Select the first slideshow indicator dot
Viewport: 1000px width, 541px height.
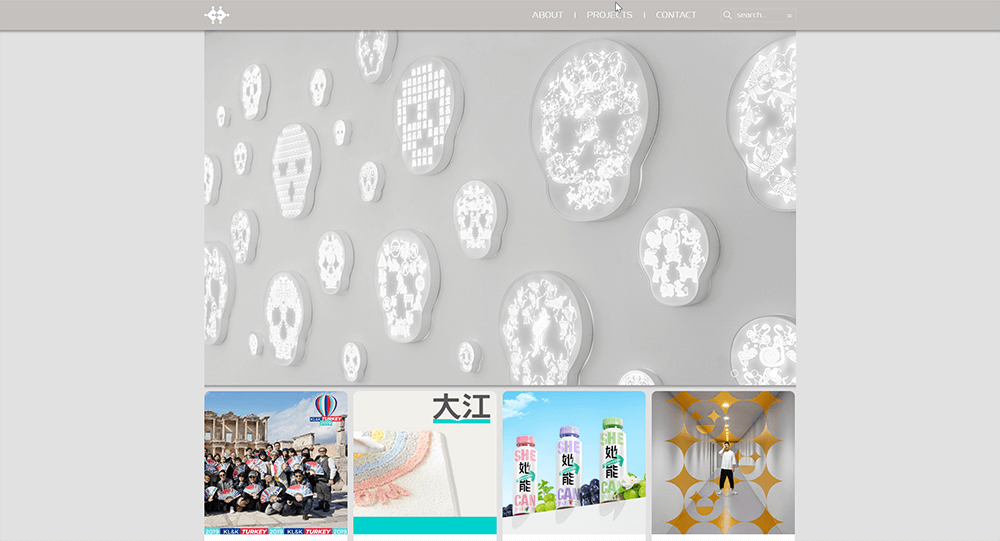(734, 373)
